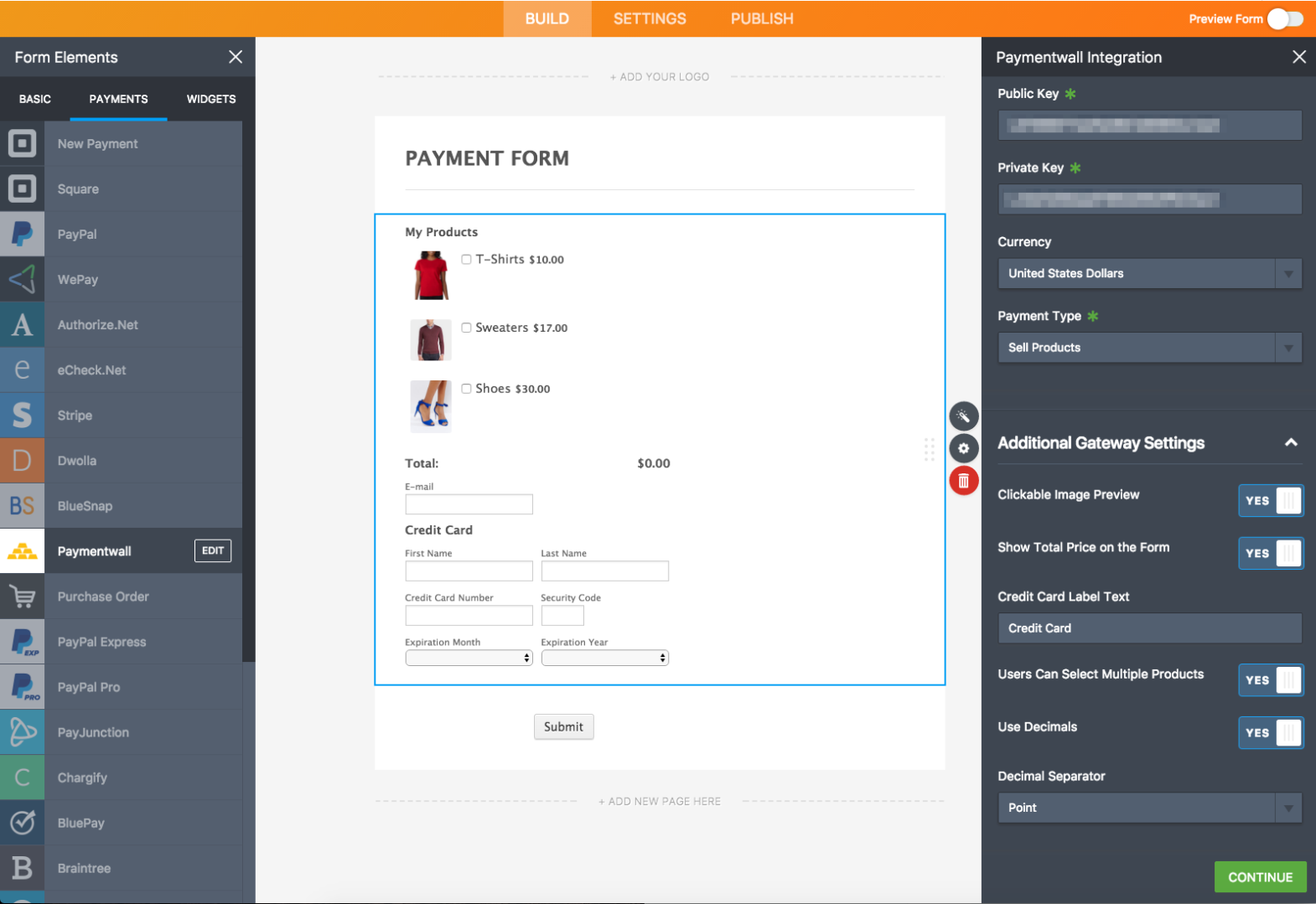Viewport: 1316px width, 904px height.
Task: Turn off the Use Decimals toggle
Action: point(1270,733)
